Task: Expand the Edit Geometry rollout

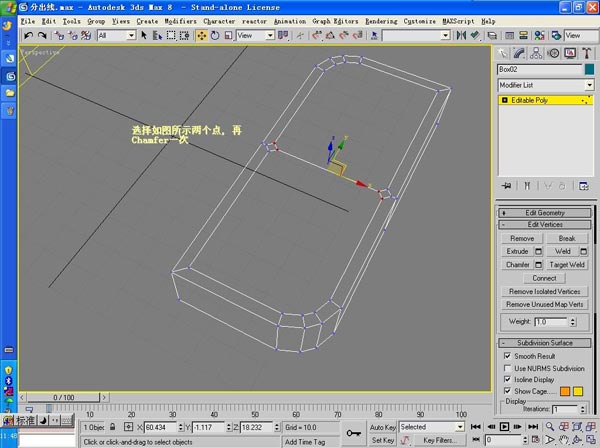Action: click(545, 213)
